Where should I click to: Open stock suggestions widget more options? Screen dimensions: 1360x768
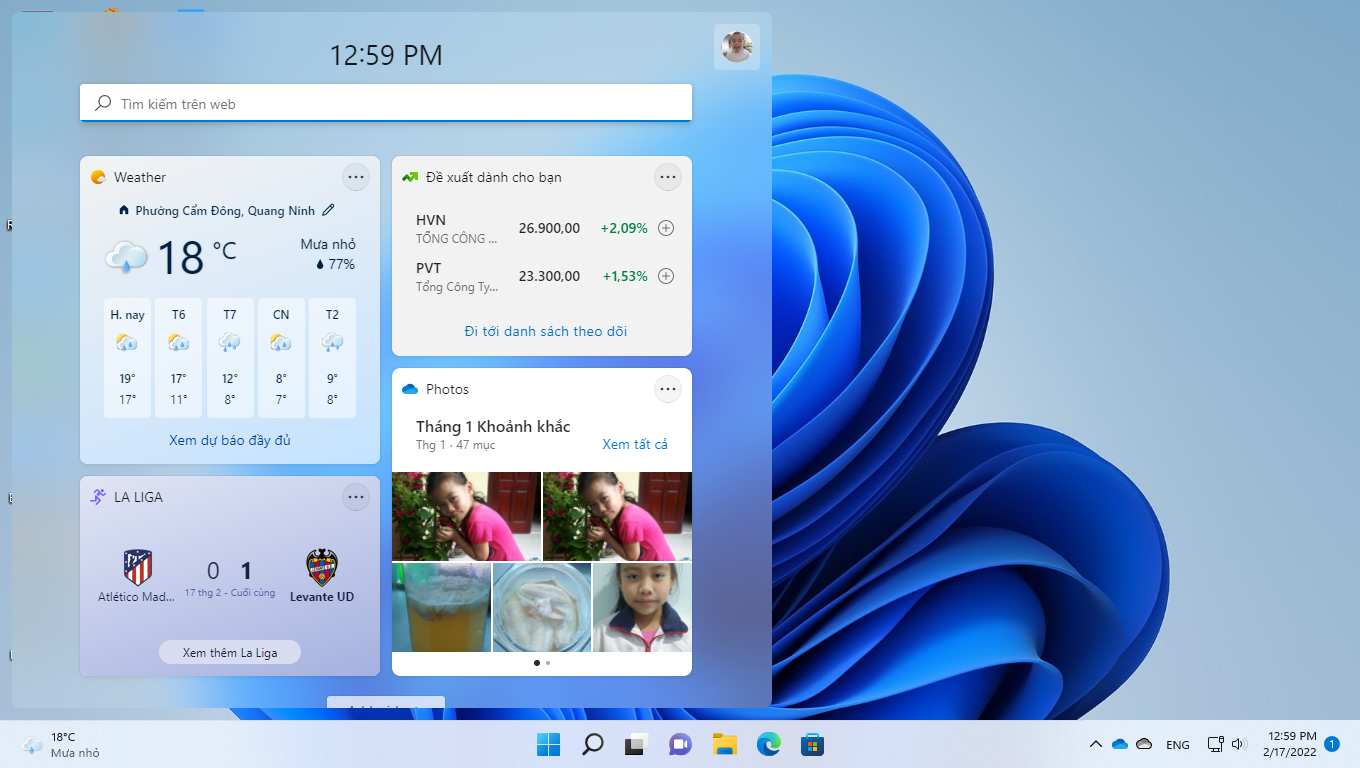point(668,177)
